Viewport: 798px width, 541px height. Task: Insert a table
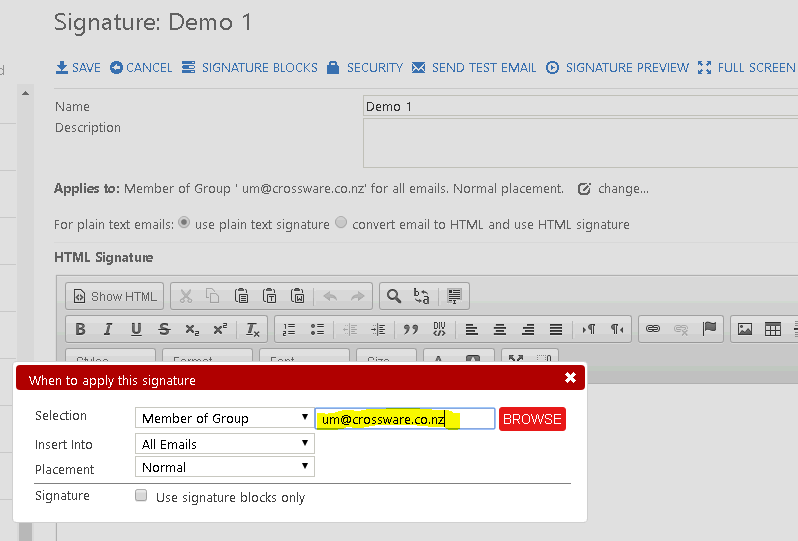click(x=773, y=329)
